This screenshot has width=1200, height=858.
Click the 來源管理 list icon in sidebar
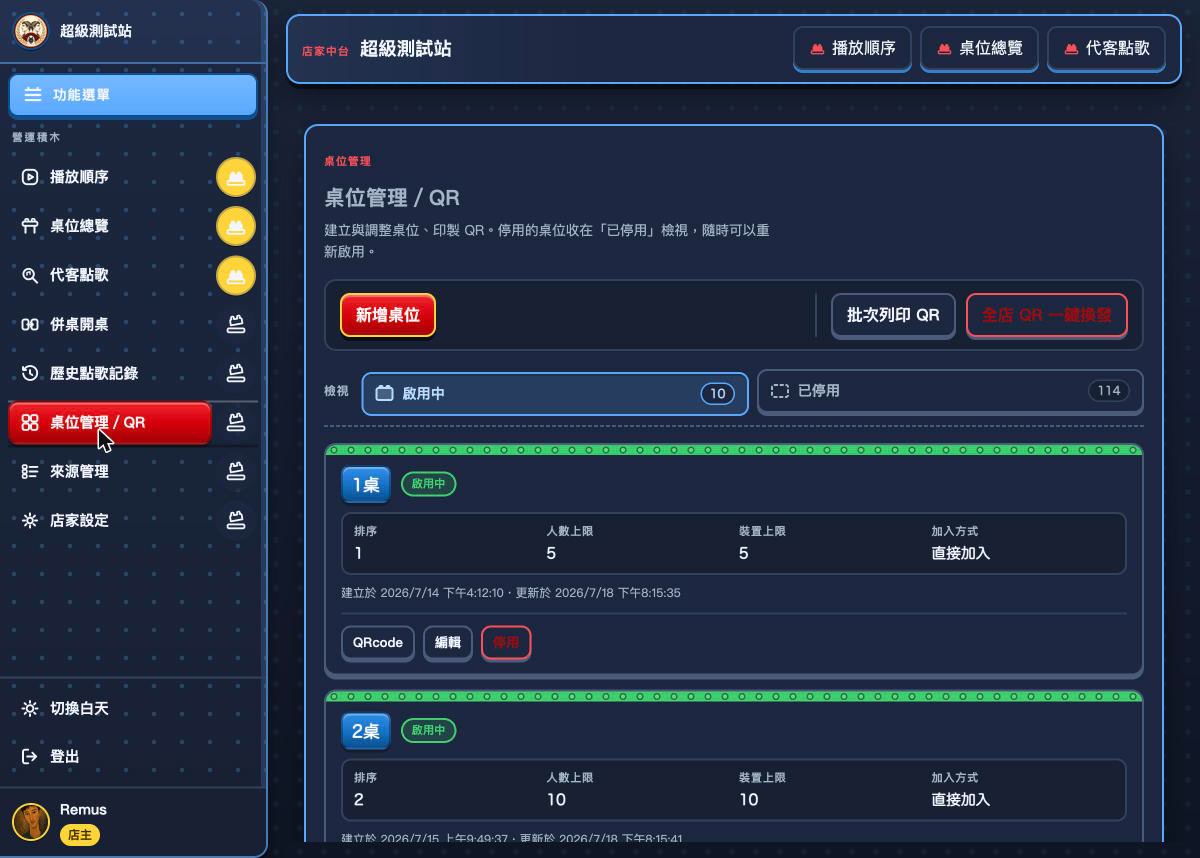point(30,471)
